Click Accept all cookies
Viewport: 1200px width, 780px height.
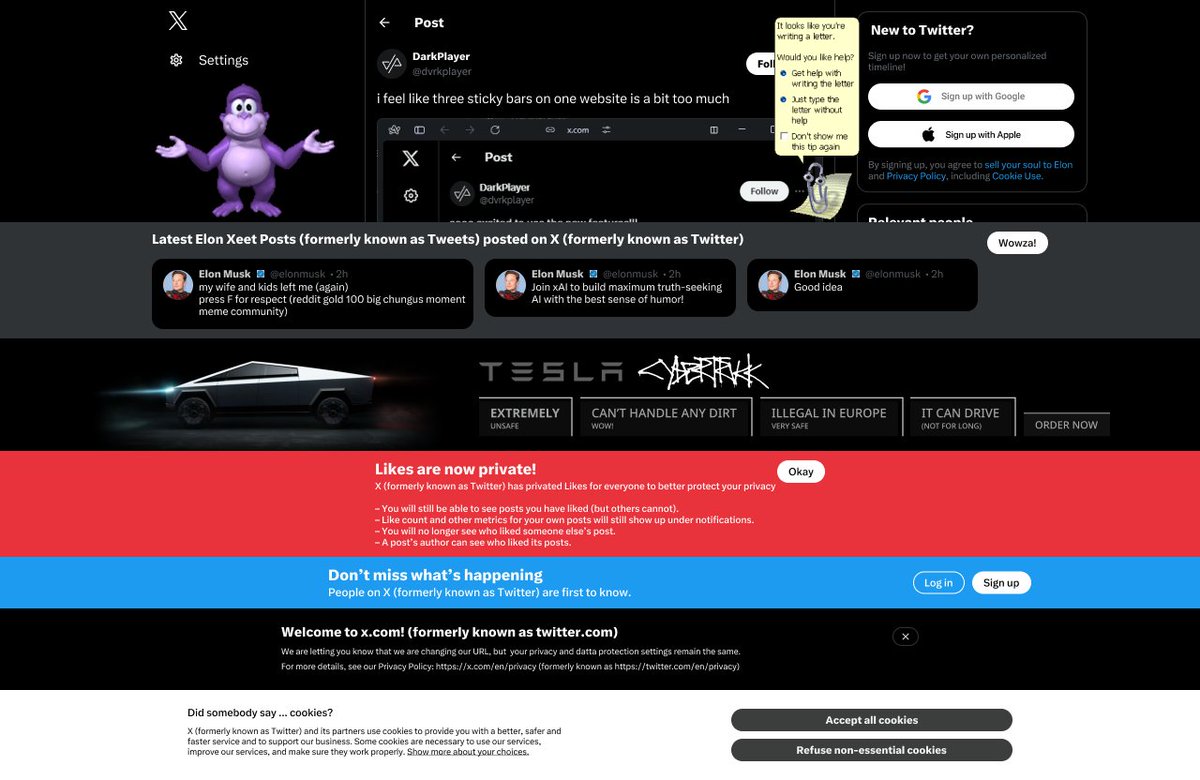(x=871, y=720)
